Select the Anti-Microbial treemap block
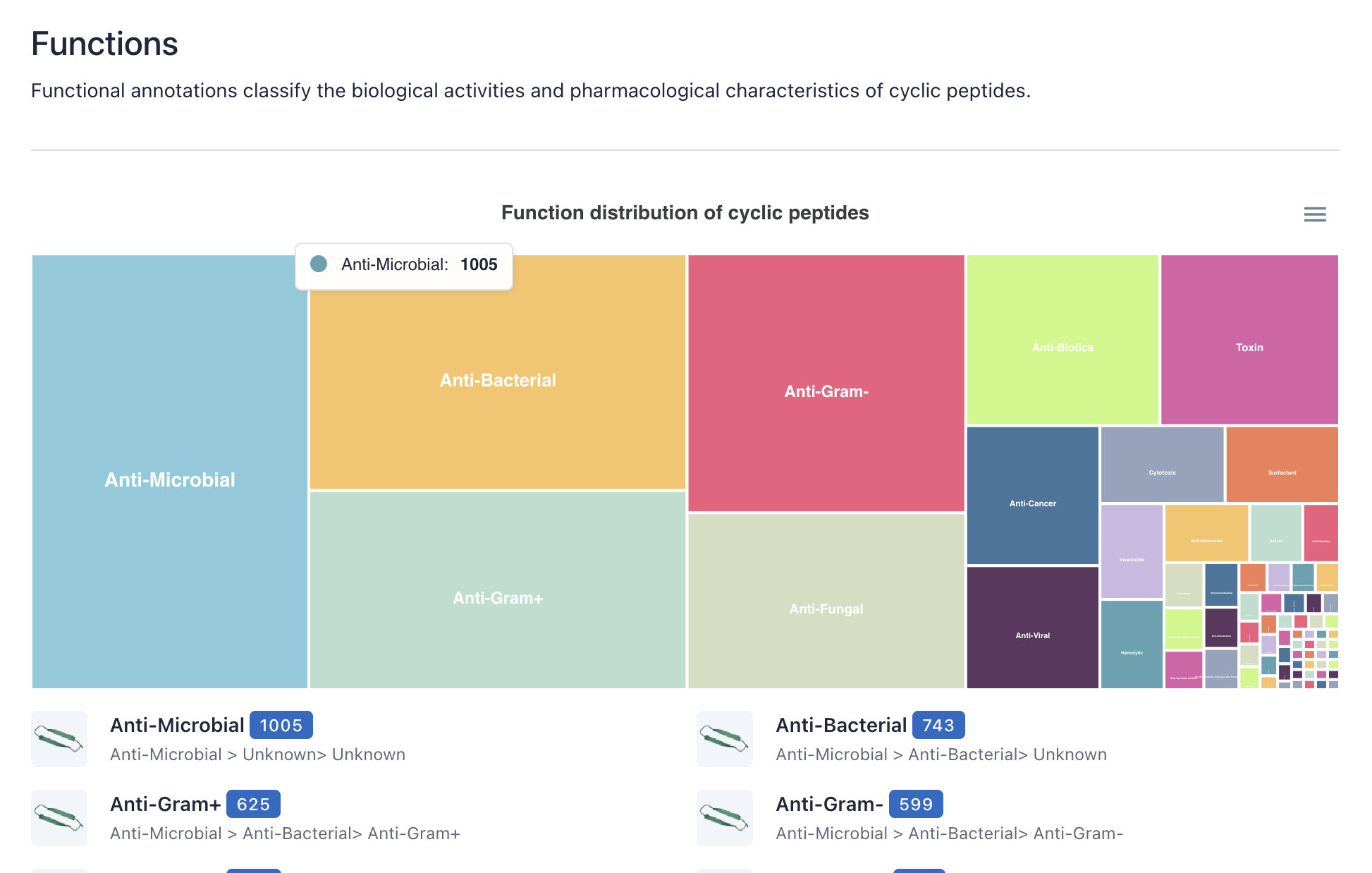The width and height of the screenshot is (1372, 873). [x=170, y=472]
